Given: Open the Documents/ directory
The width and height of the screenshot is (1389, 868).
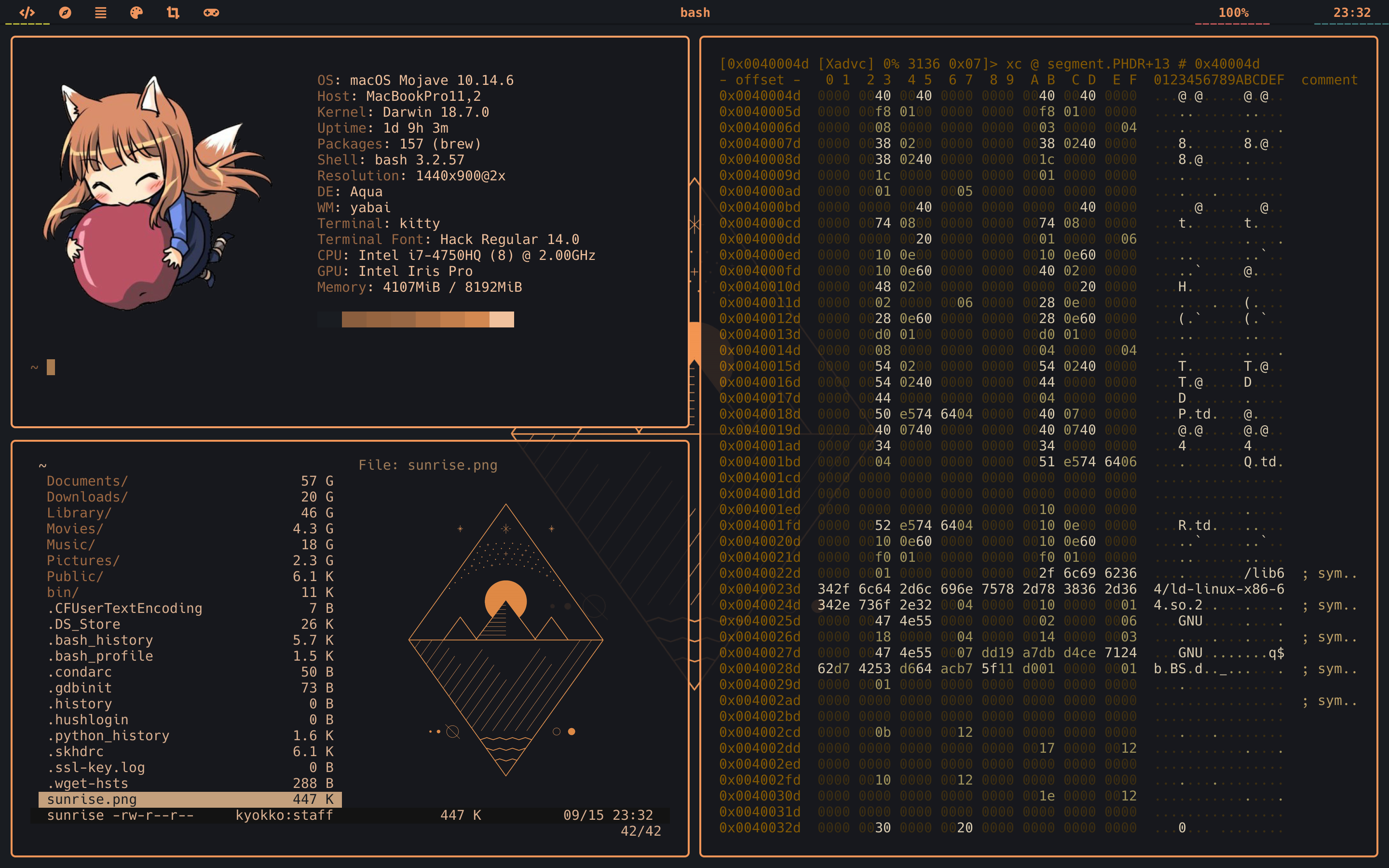Looking at the screenshot, I should click(87, 481).
